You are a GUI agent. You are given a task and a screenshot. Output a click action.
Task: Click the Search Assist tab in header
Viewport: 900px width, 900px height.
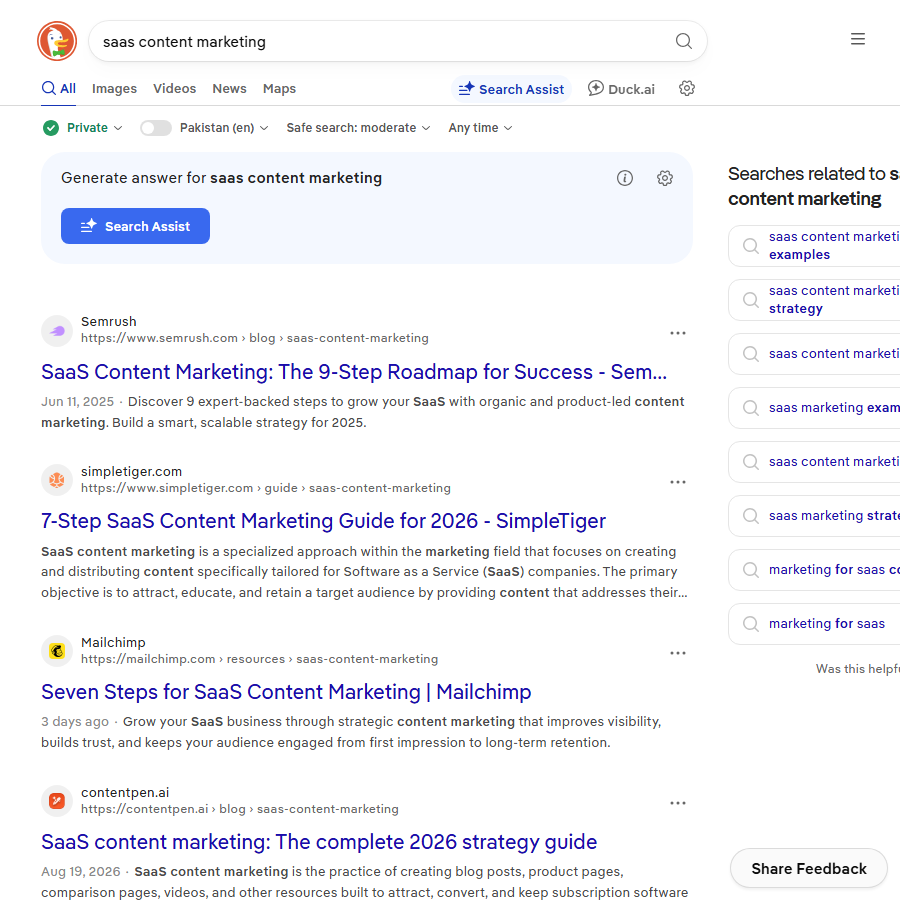coord(511,89)
